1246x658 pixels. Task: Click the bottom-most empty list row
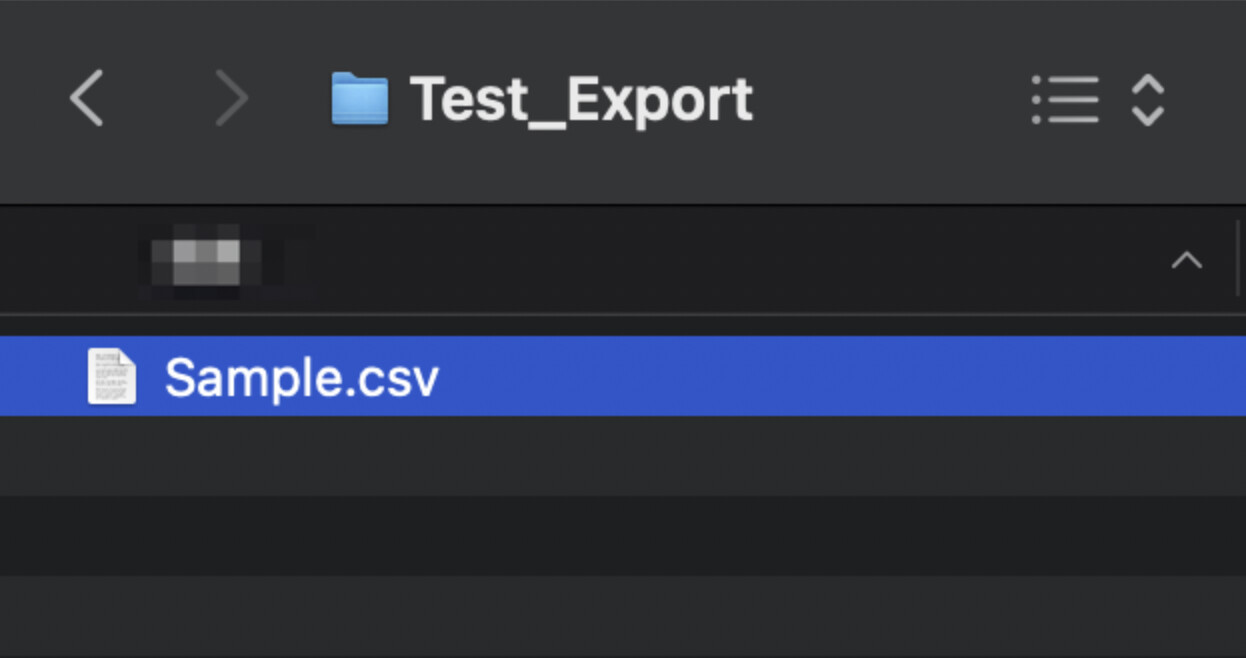point(622,615)
